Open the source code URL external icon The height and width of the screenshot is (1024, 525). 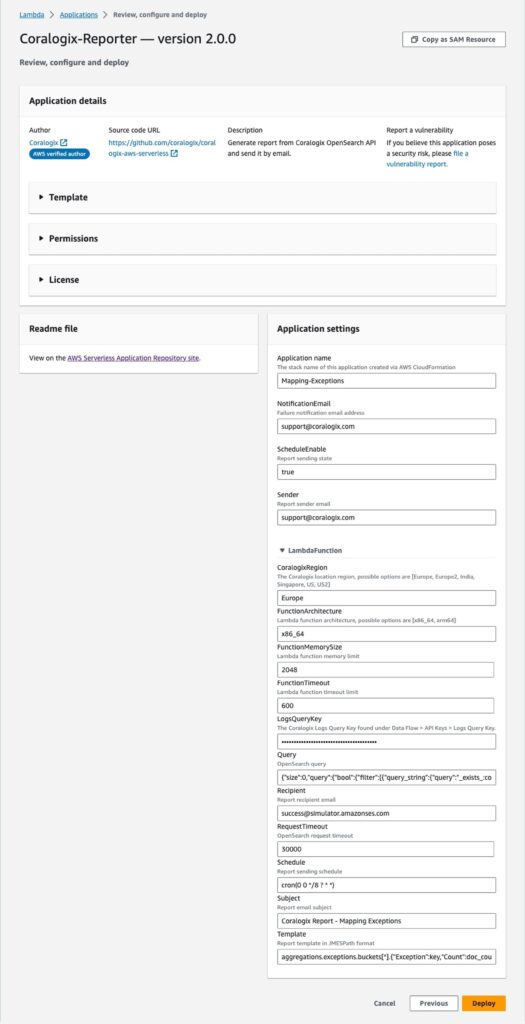[x=174, y=154]
